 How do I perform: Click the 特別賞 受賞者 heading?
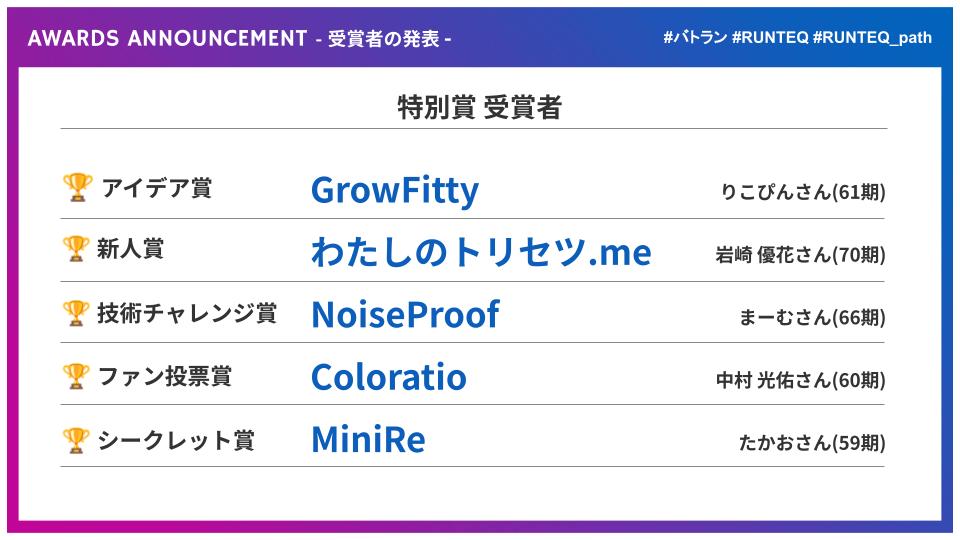click(479, 107)
